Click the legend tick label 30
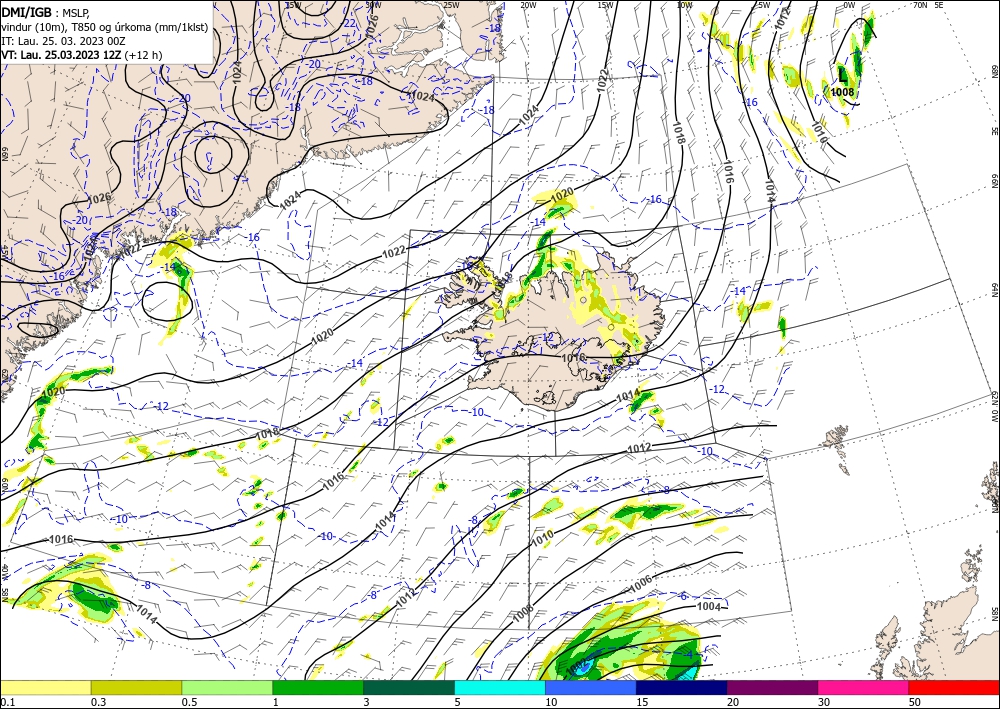The width and height of the screenshot is (1000, 709). tap(824, 702)
